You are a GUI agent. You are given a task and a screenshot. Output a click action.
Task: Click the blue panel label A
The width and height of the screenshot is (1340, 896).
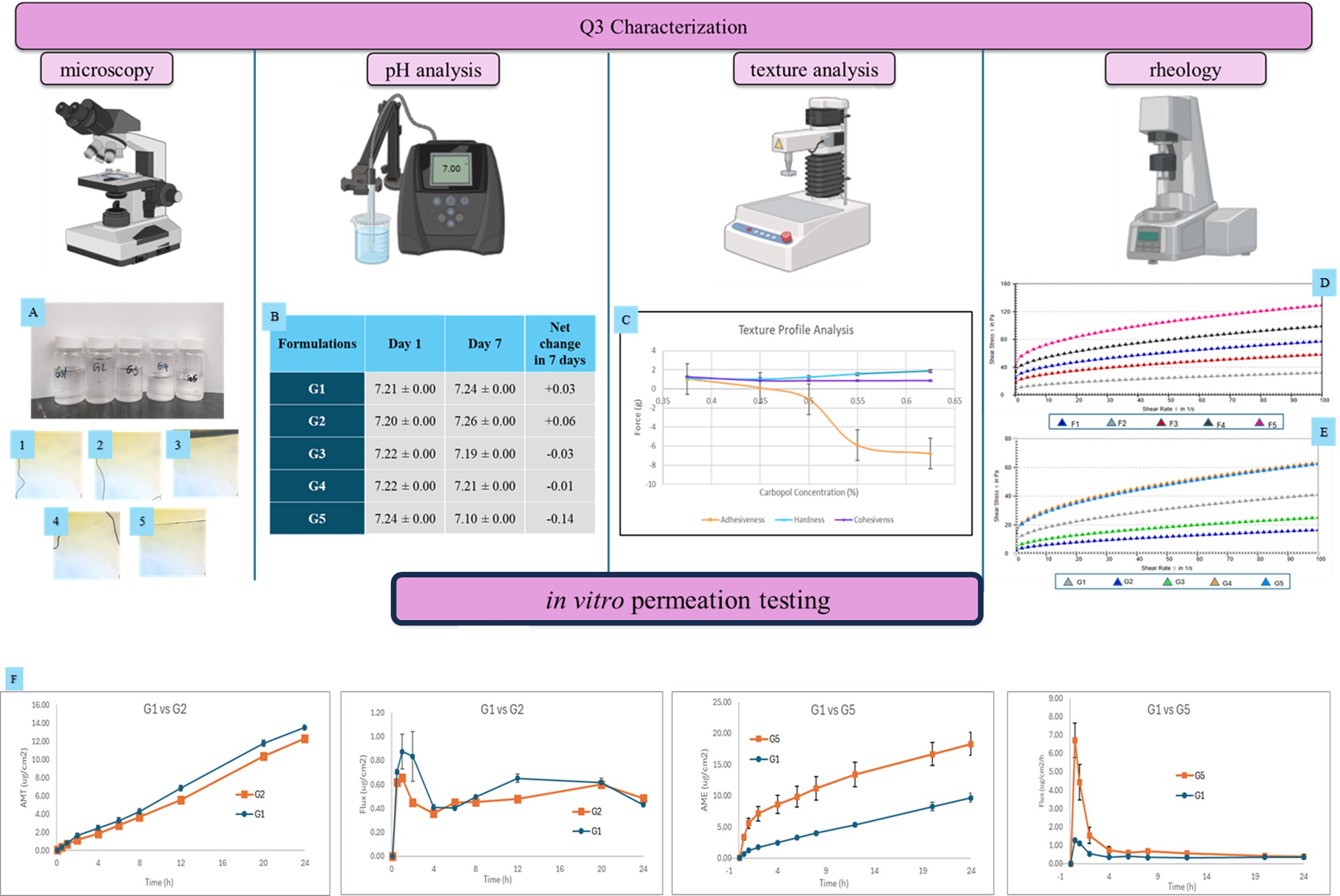coord(33,312)
